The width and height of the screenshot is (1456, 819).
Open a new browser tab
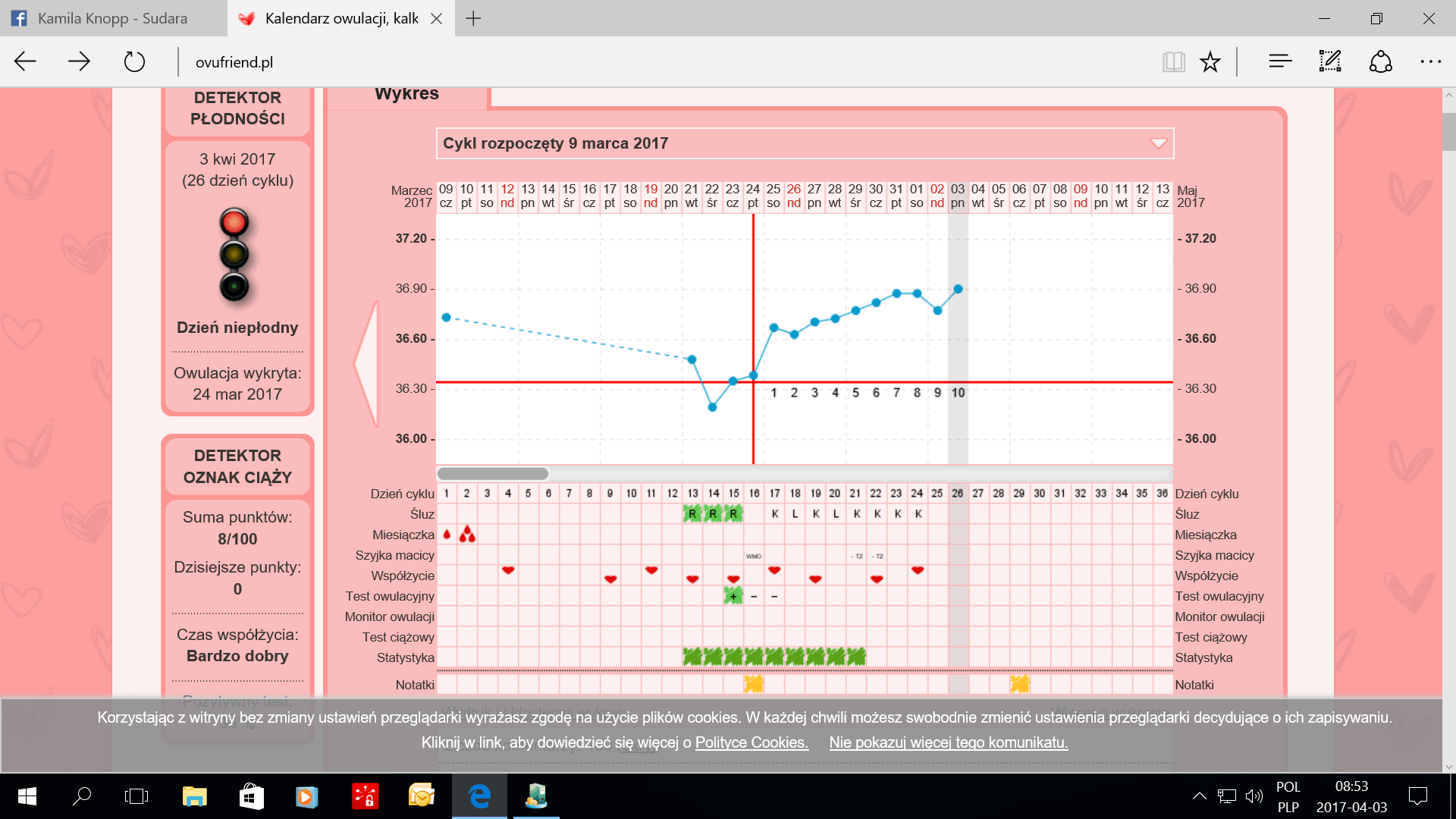(473, 18)
